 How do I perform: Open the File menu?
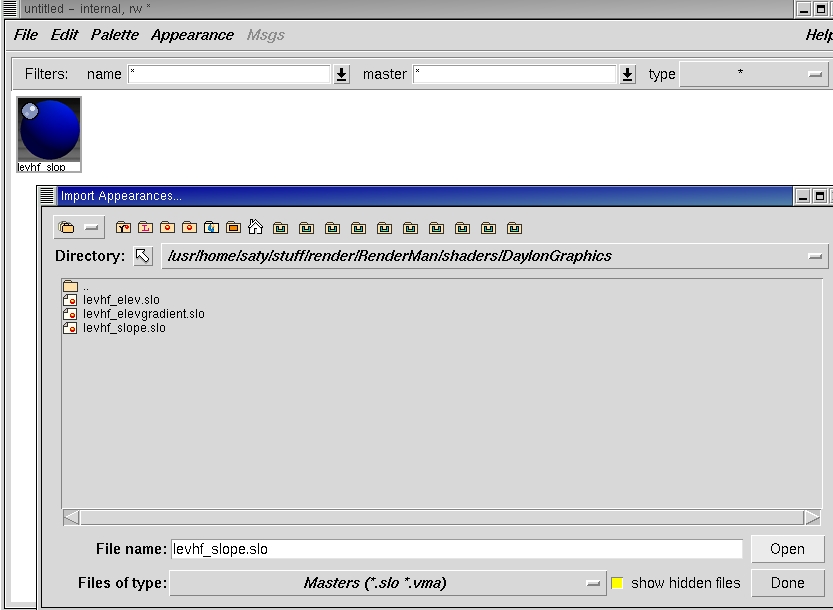tap(26, 35)
